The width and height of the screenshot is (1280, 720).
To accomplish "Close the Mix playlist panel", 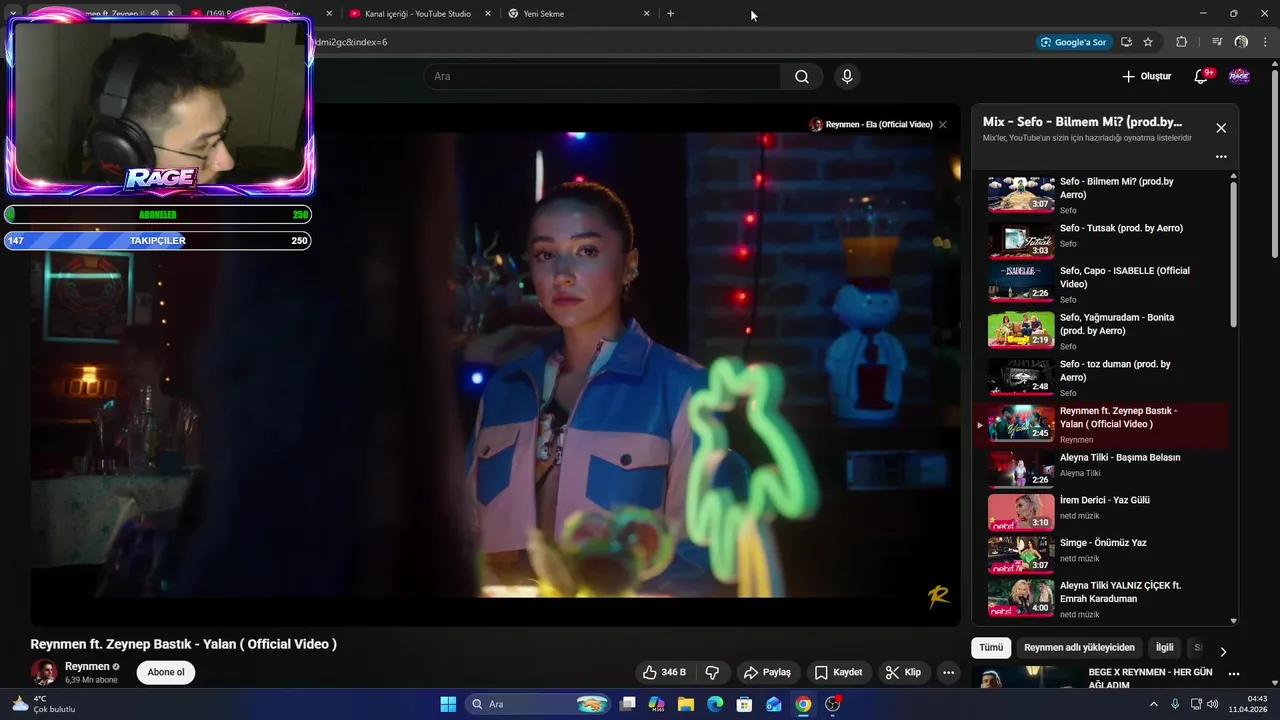I will pyautogui.click(x=1221, y=128).
